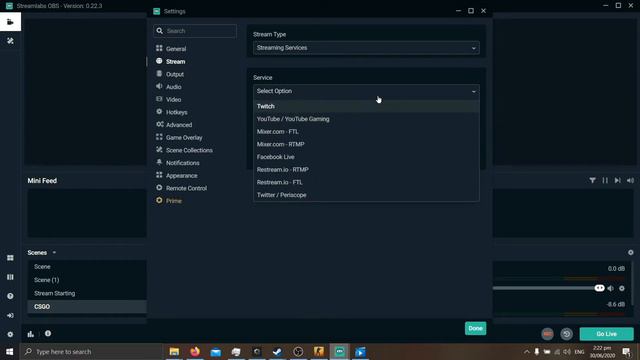Choose Restream.io - RTMP service
The image size is (640, 360).
pos(366,169)
